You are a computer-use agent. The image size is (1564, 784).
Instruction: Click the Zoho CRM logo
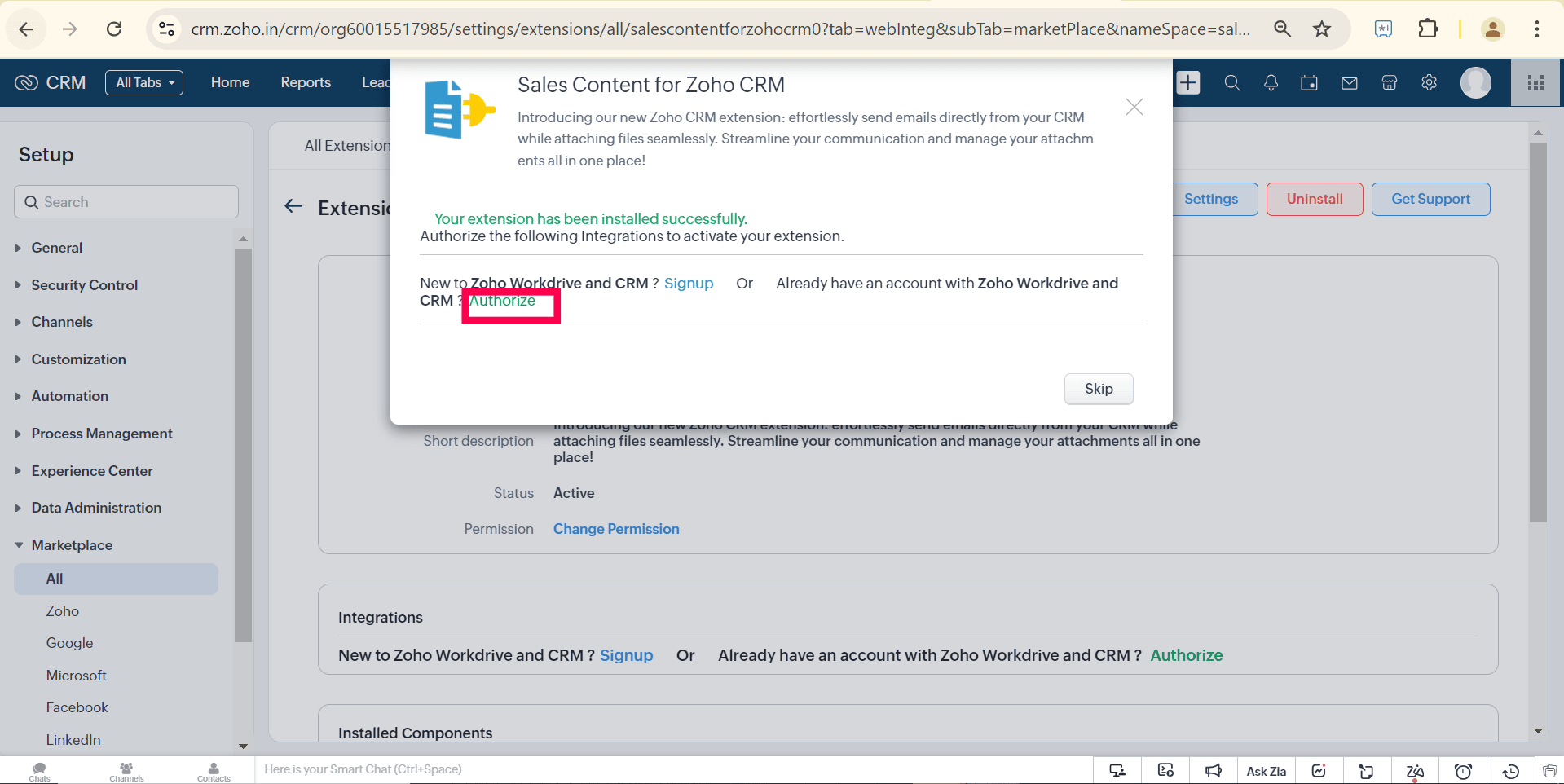pyautogui.click(x=51, y=82)
